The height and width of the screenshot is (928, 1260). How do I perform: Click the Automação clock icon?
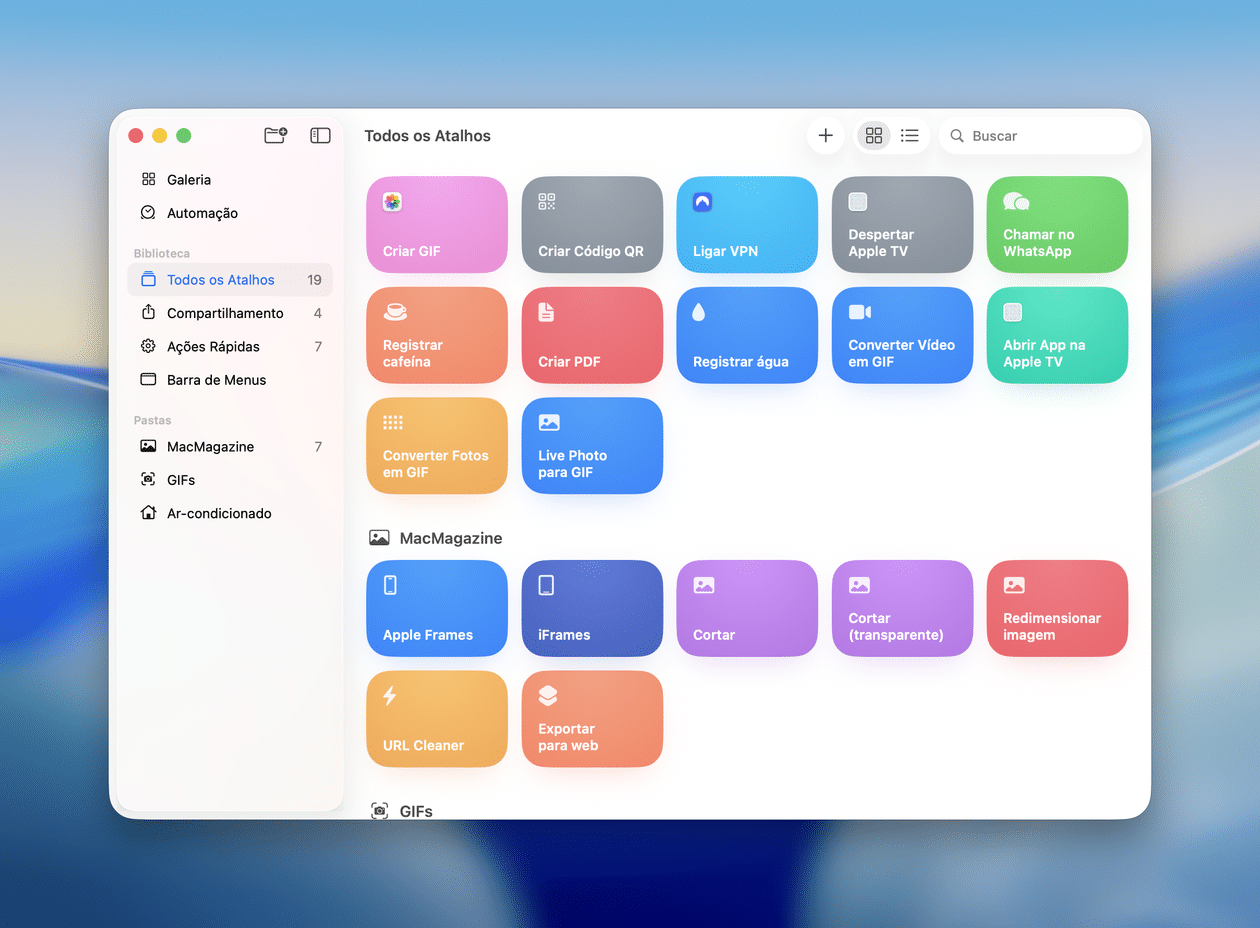148,213
